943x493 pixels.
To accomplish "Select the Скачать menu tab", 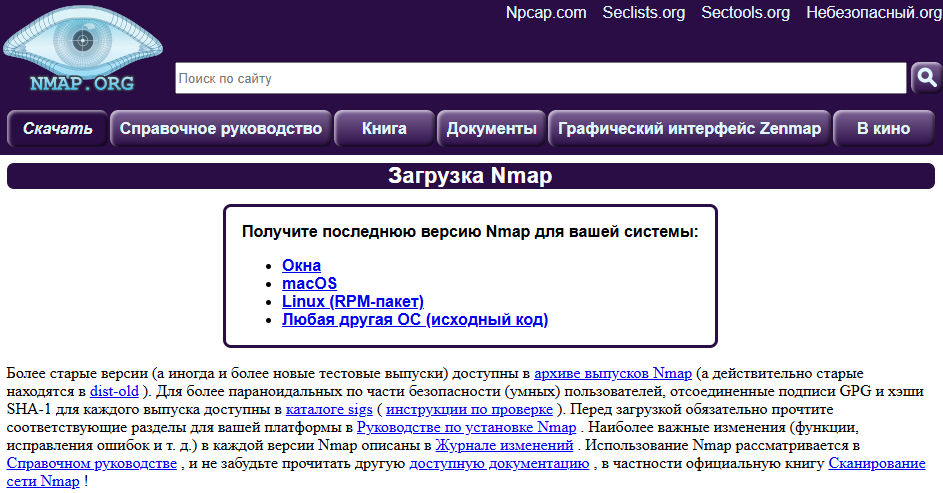I will coord(58,128).
